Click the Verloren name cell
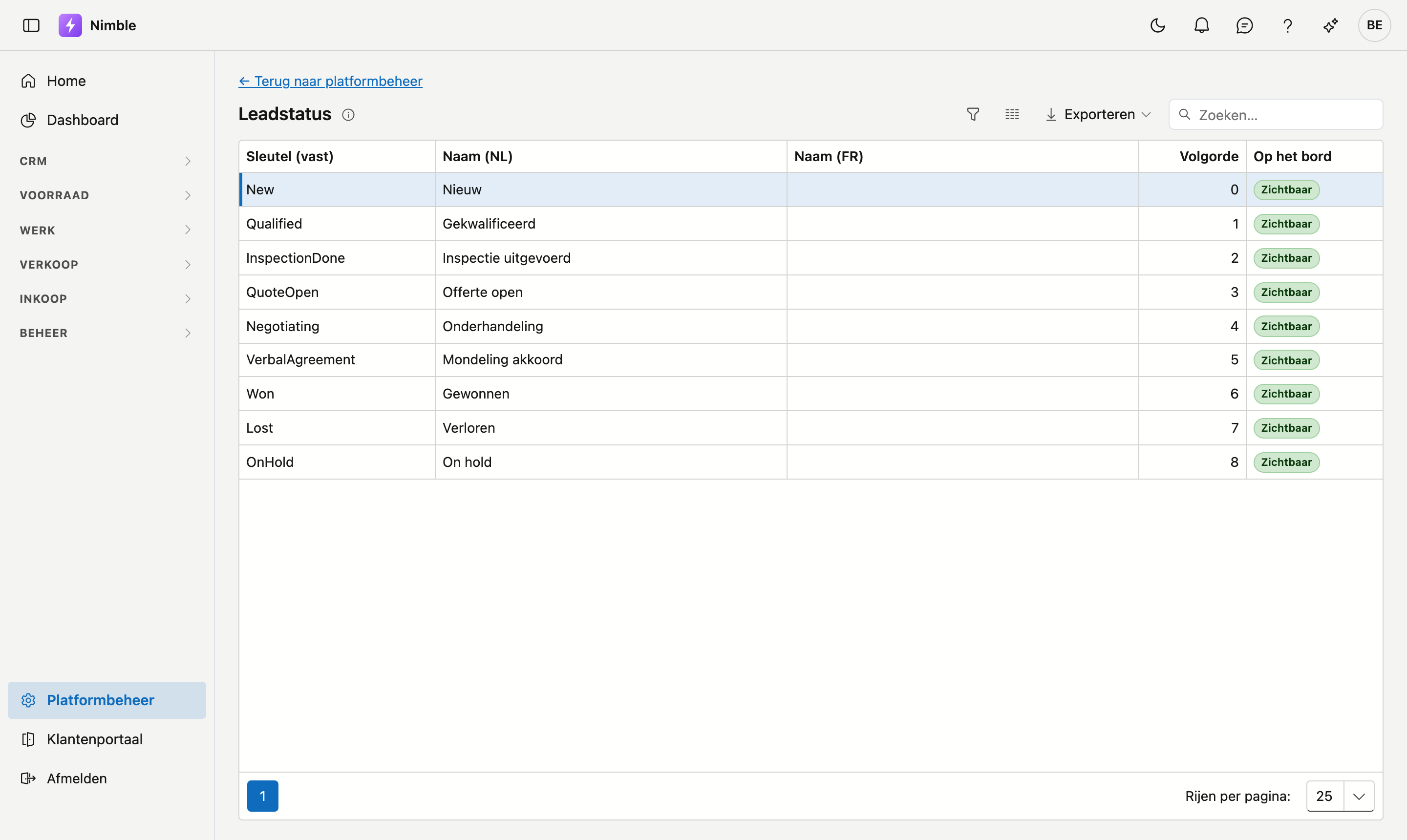1407x840 pixels. click(x=611, y=428)
